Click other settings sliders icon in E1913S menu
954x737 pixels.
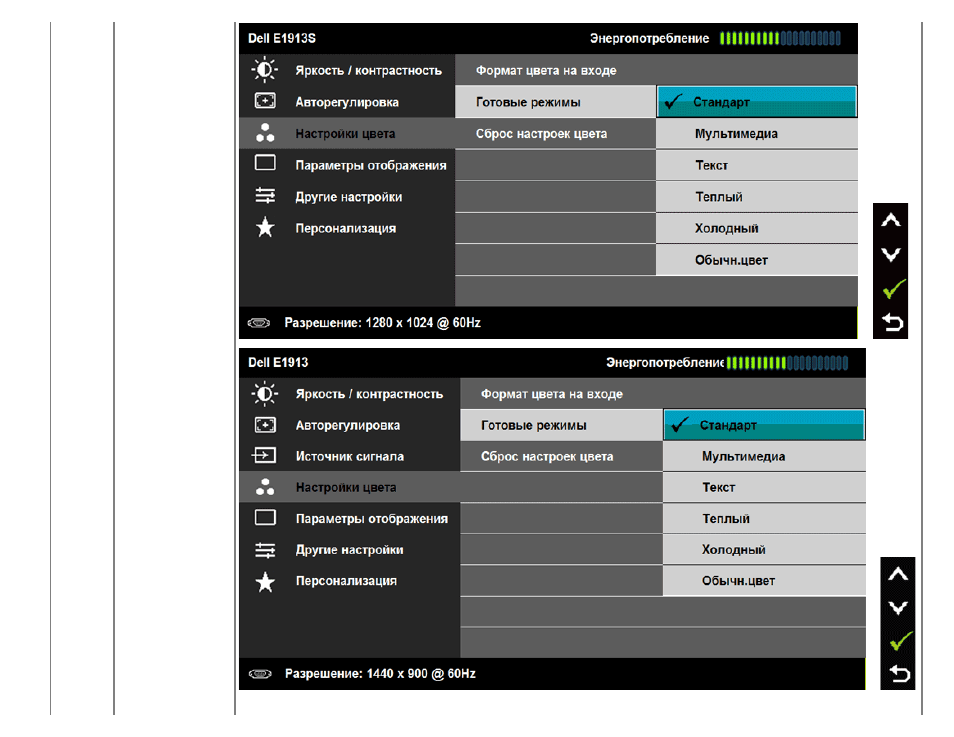265,196
